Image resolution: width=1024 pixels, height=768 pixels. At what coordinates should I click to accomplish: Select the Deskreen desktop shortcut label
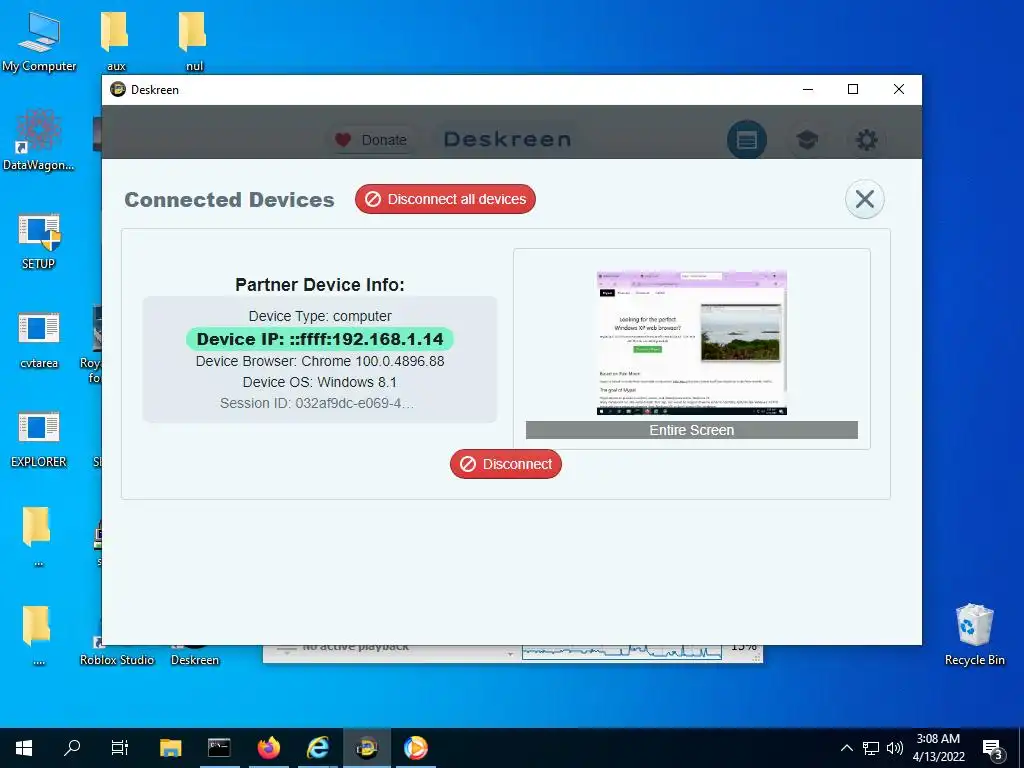coord(195,660)
